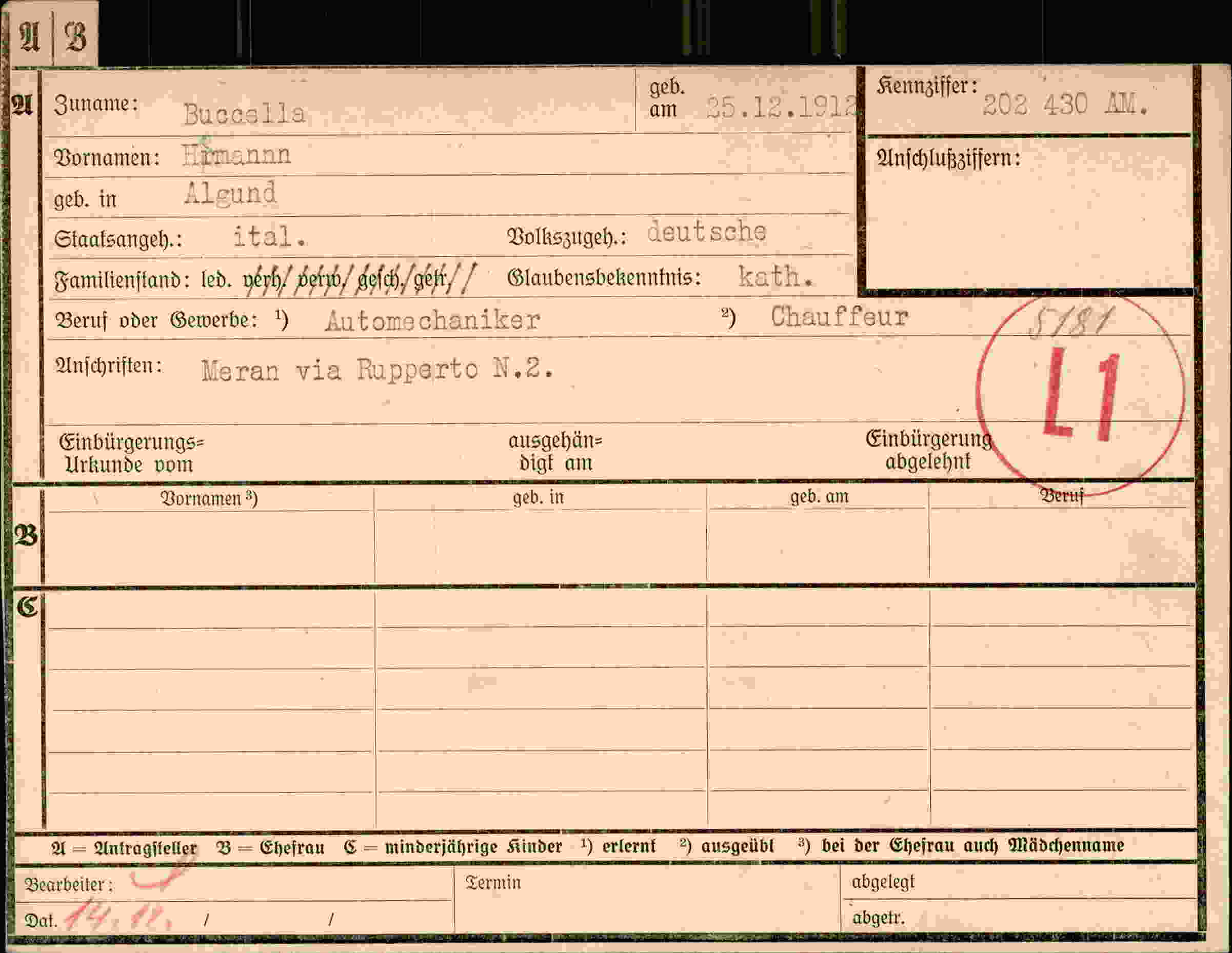
Task: Click the legend text "C = minderjährige Kinder"
Action: pos(453,847)
